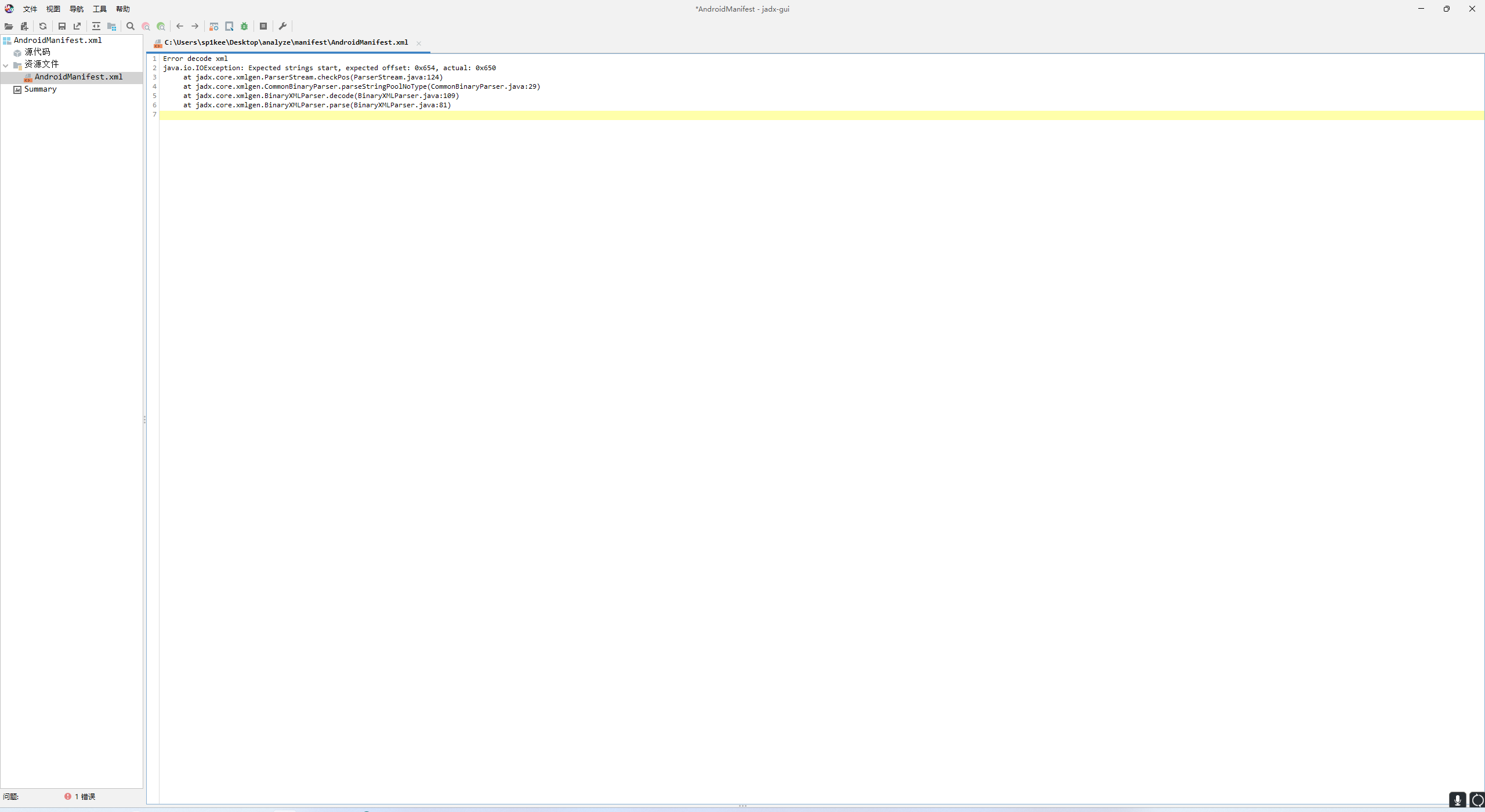Image resolution: width=1485 pixels, height=812 pixels.
Task: Toggle the deobfuscation lock-gear icon
Action: pos(214,26)
